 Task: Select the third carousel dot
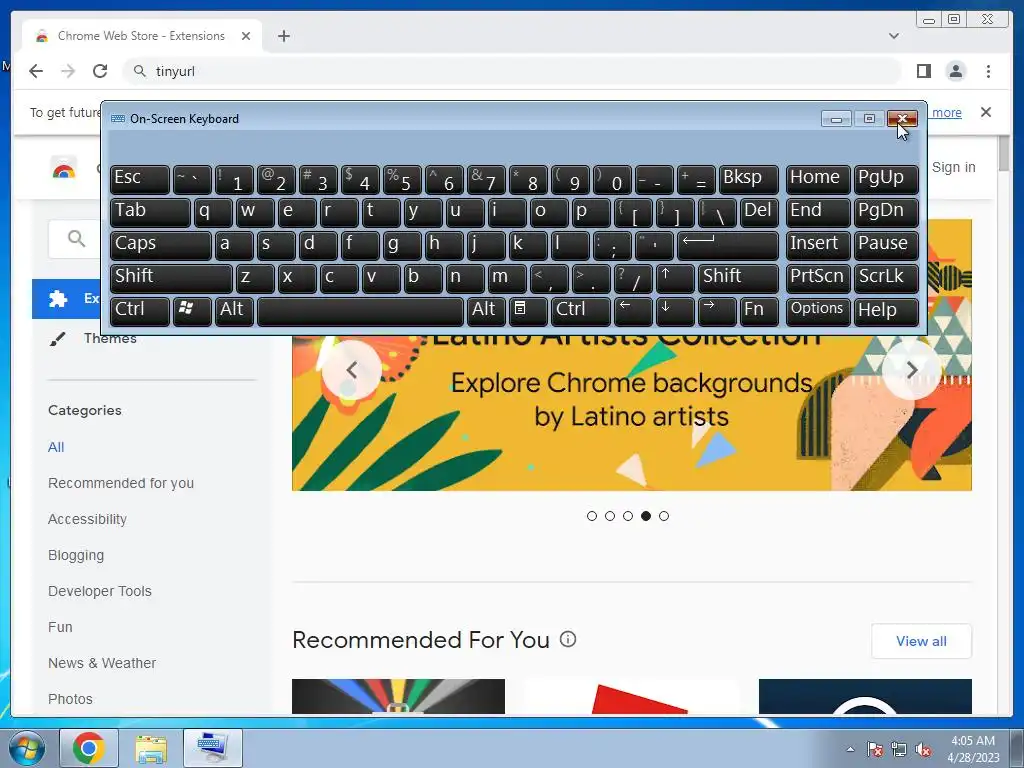coord(628,516)
